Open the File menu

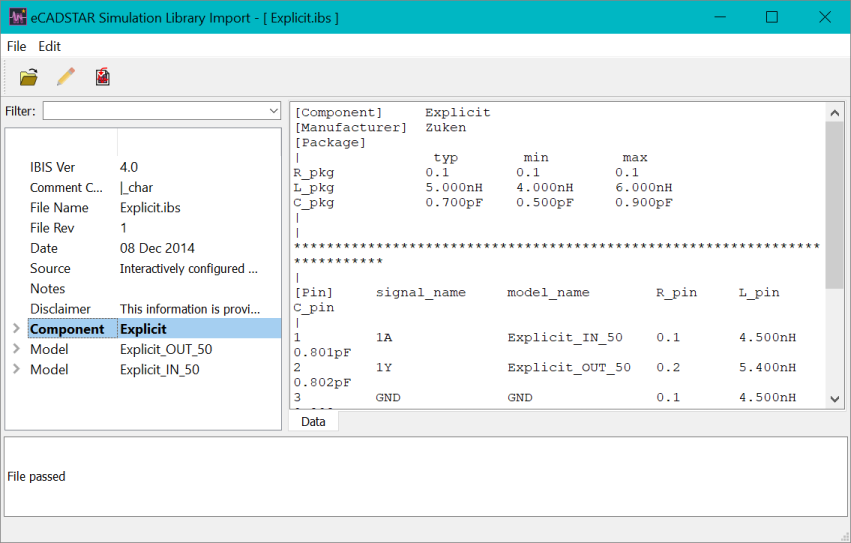pos(17,46)
